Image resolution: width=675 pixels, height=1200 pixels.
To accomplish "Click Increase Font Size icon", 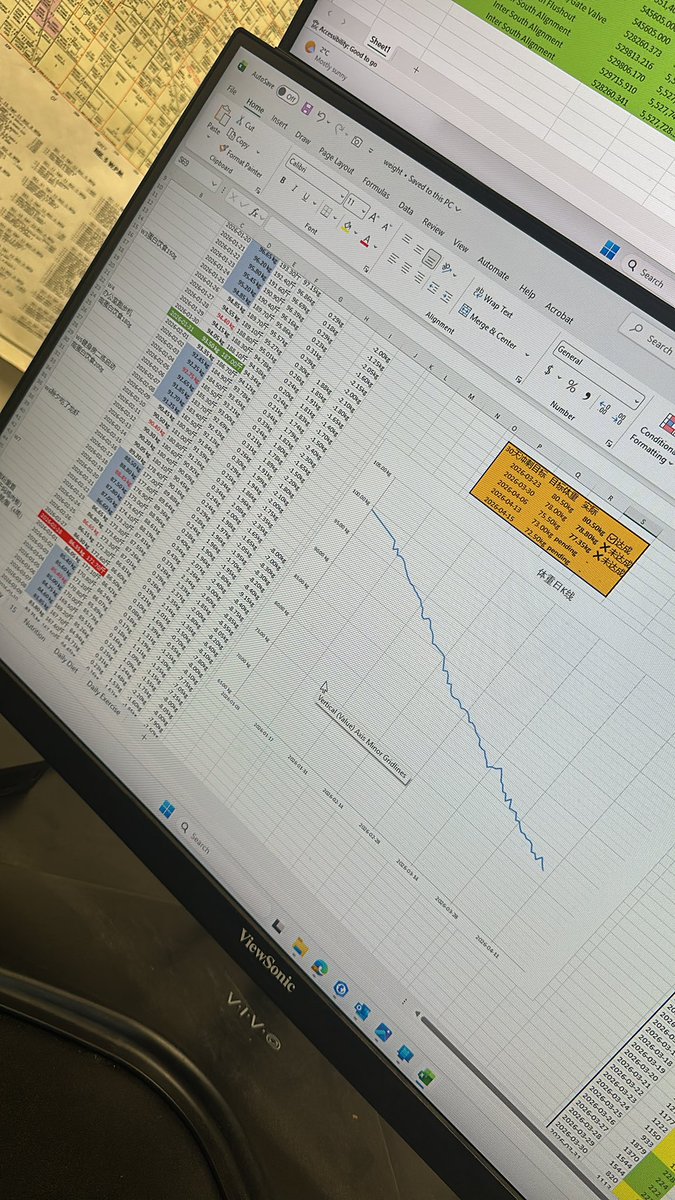I will tap(374, 215).
